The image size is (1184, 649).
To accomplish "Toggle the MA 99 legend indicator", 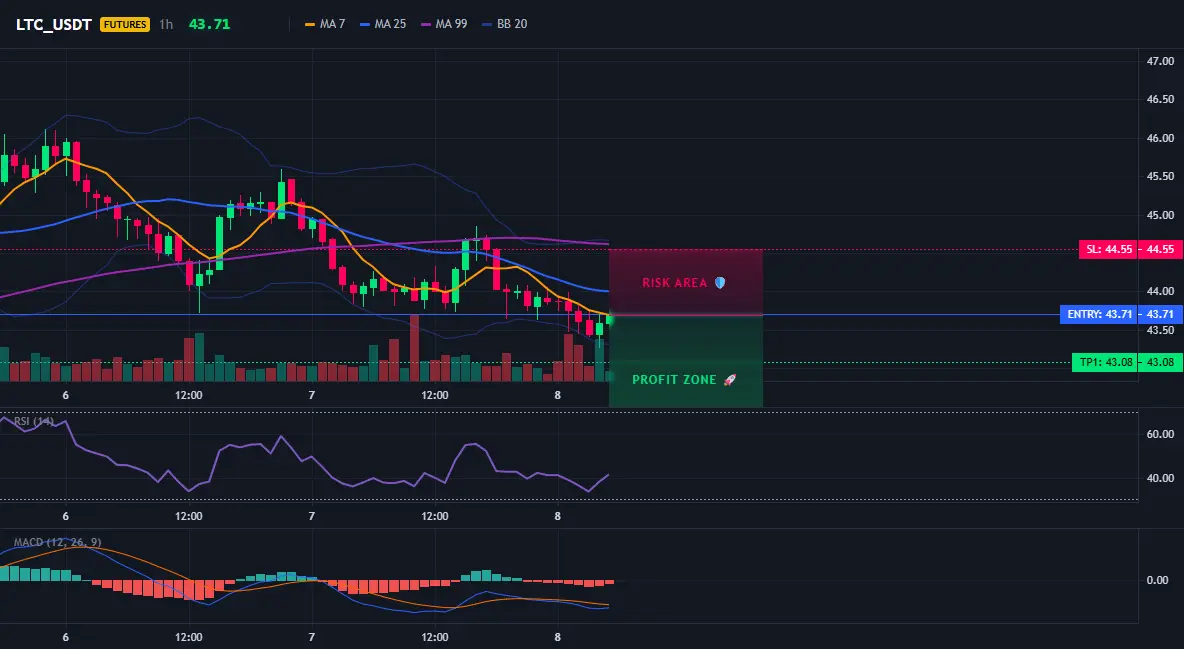I will click(444, 24).
